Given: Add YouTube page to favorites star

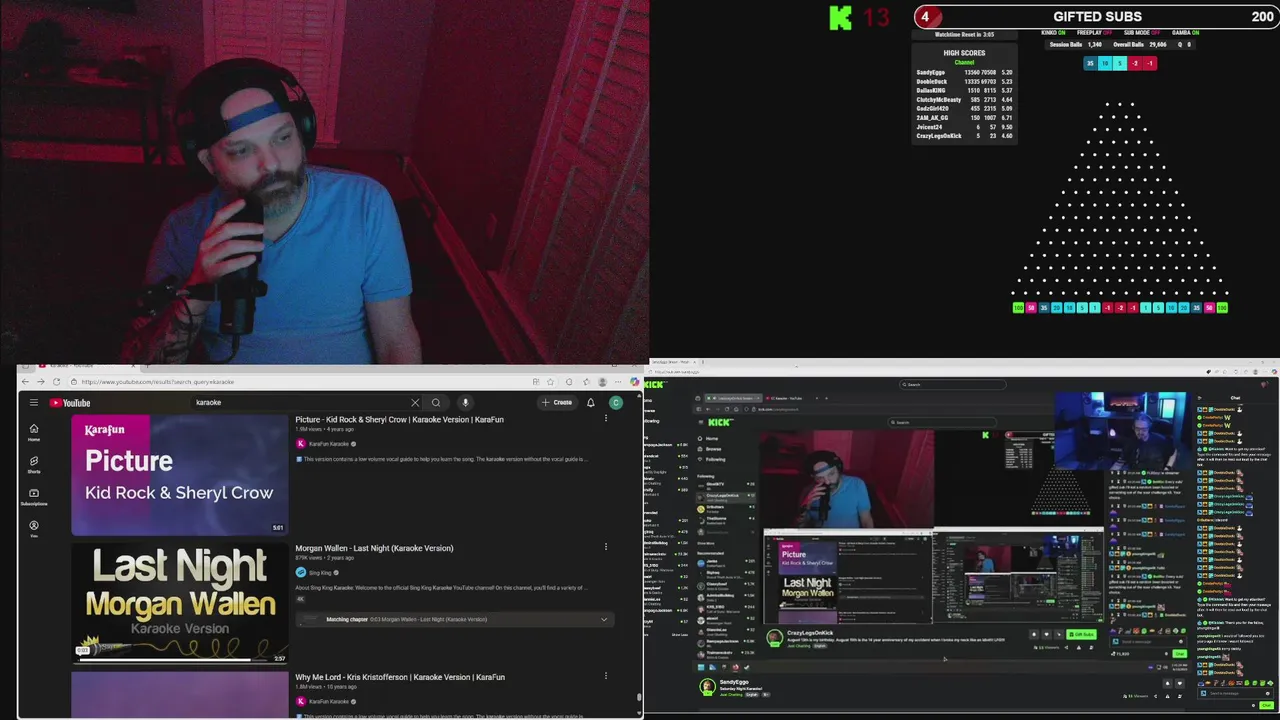Looking at the screenshot, I should [x=551, y=382].
